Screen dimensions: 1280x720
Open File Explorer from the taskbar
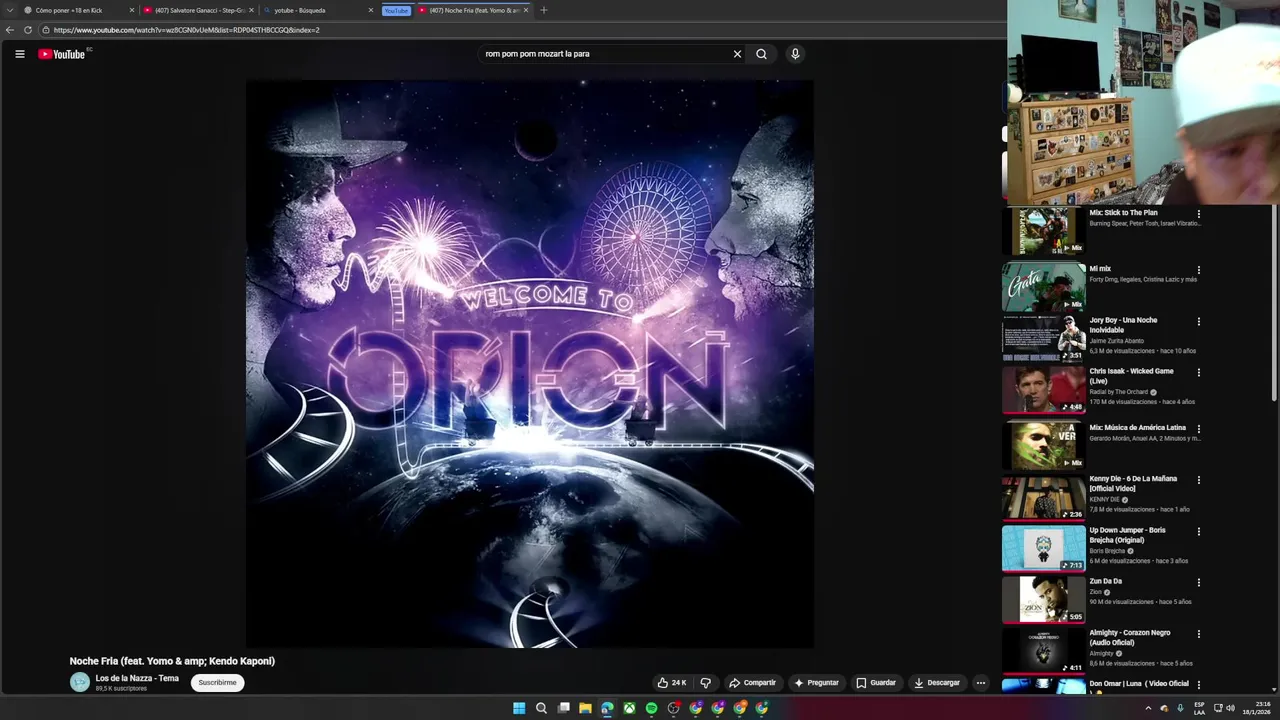click(585, 708)
